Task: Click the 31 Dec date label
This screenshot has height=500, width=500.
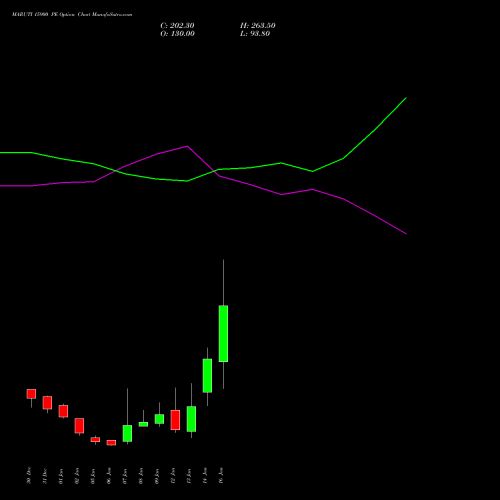Action: click(45, 476)
